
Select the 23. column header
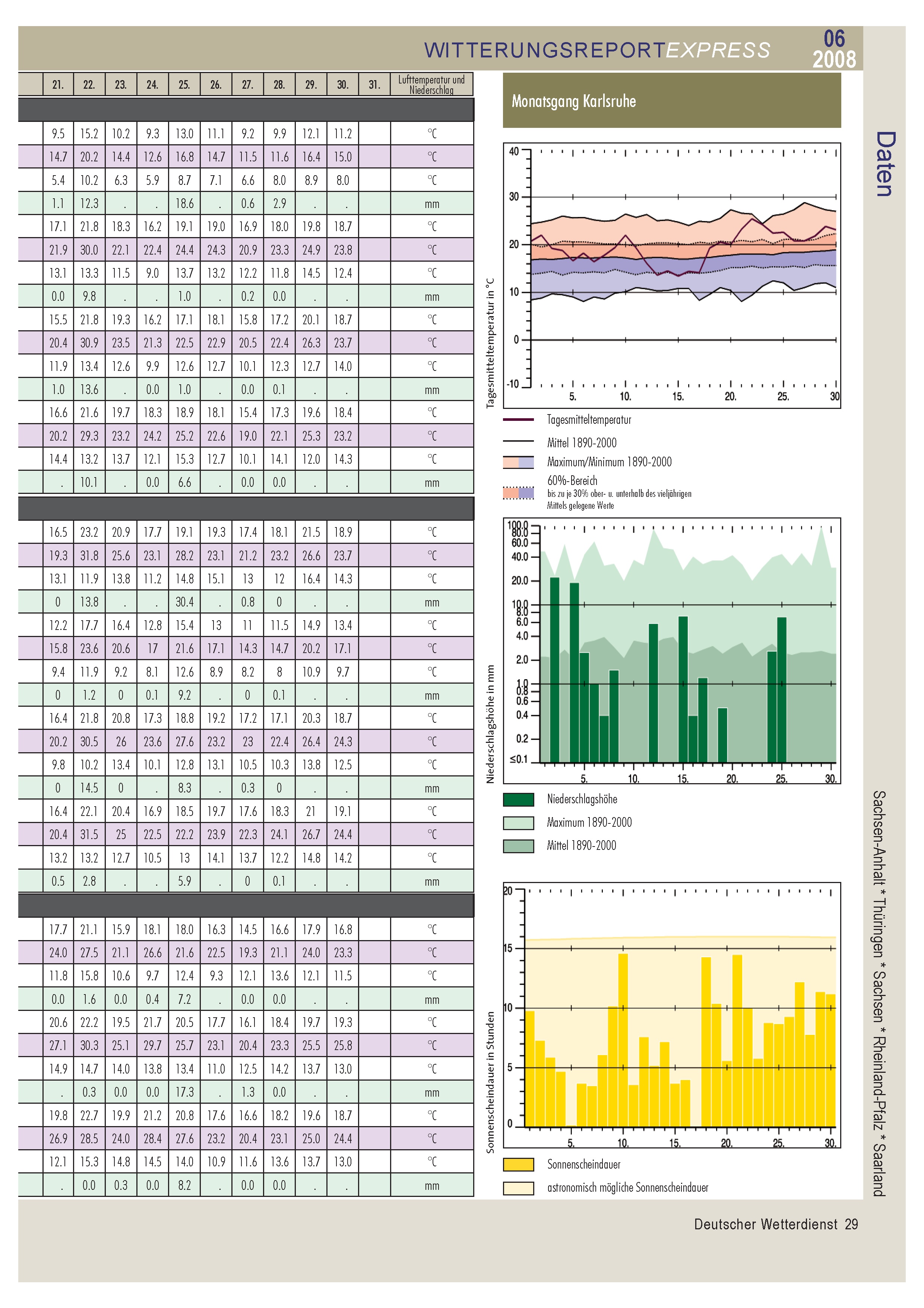(121, 84)
